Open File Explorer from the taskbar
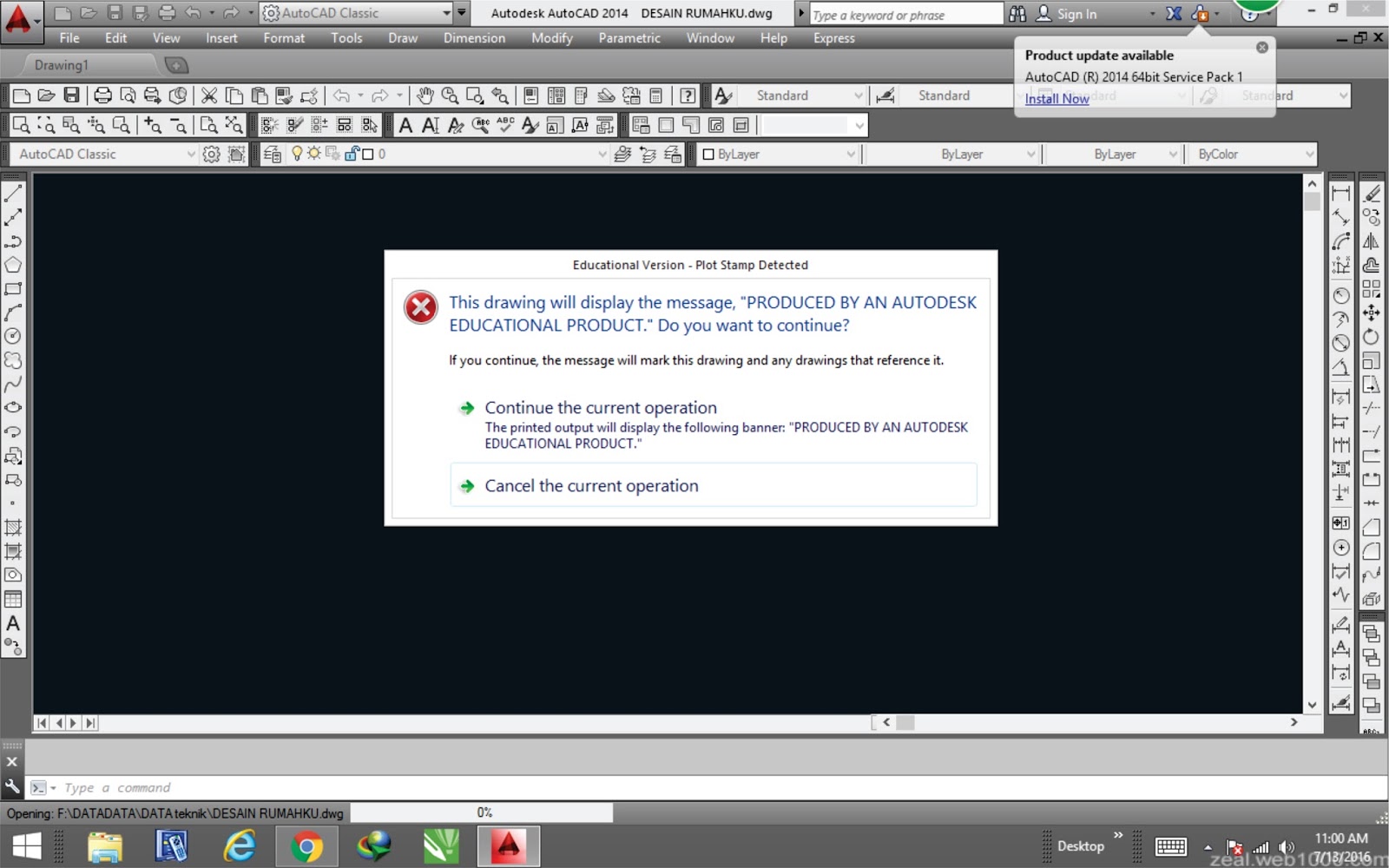 tap(105, 846)
